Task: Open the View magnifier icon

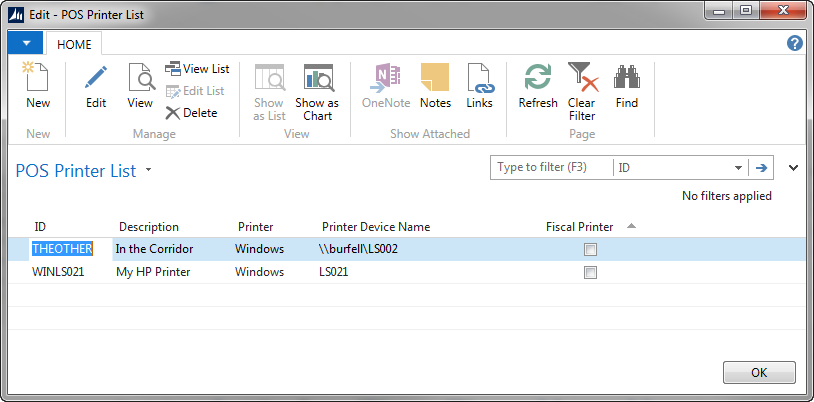Action: 140,78
